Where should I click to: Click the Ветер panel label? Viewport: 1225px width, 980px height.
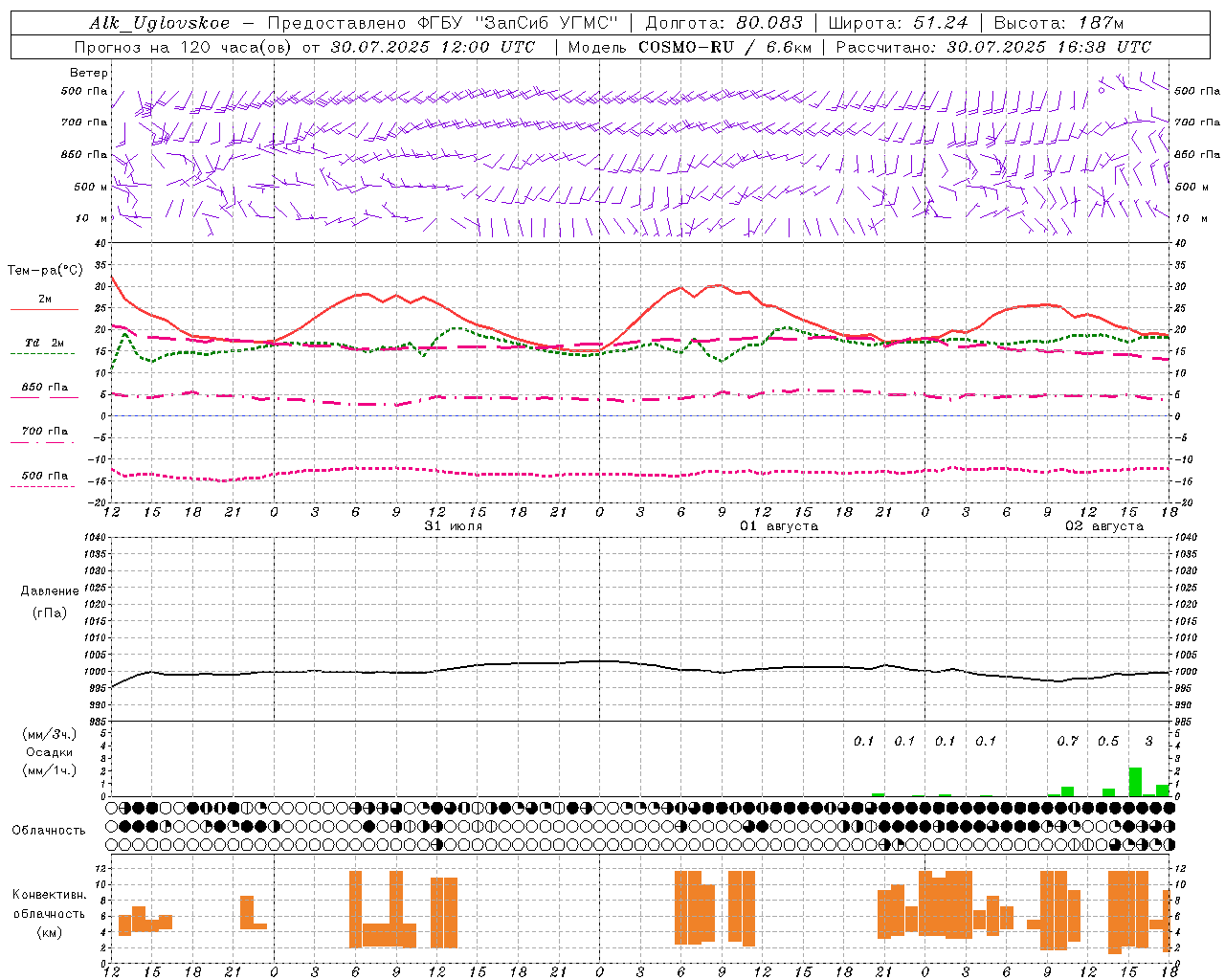(89, 73)
